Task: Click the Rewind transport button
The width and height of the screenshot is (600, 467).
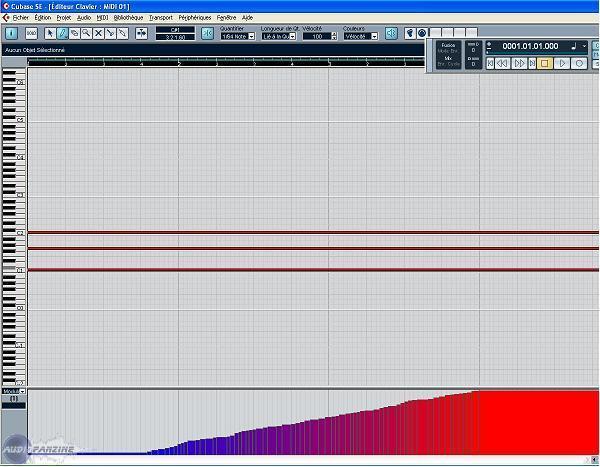Action: (502, 64)
